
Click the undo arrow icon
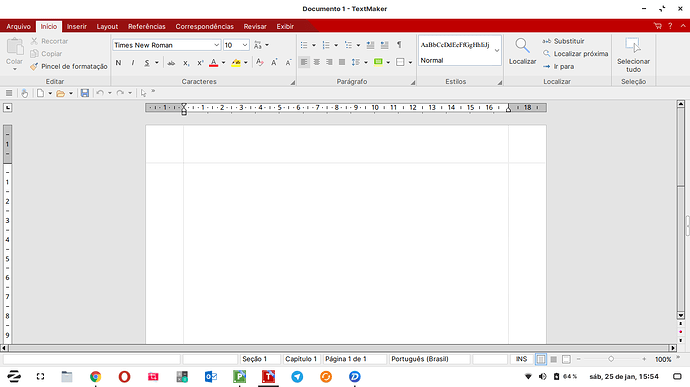(x=100, y=93)
